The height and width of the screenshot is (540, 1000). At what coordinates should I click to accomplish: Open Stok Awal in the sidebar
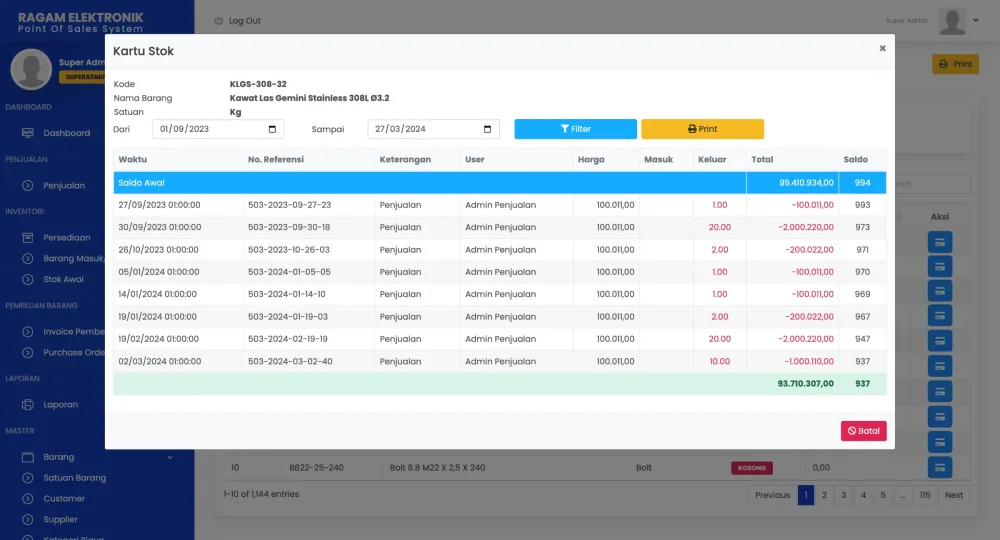click(63, 279)
